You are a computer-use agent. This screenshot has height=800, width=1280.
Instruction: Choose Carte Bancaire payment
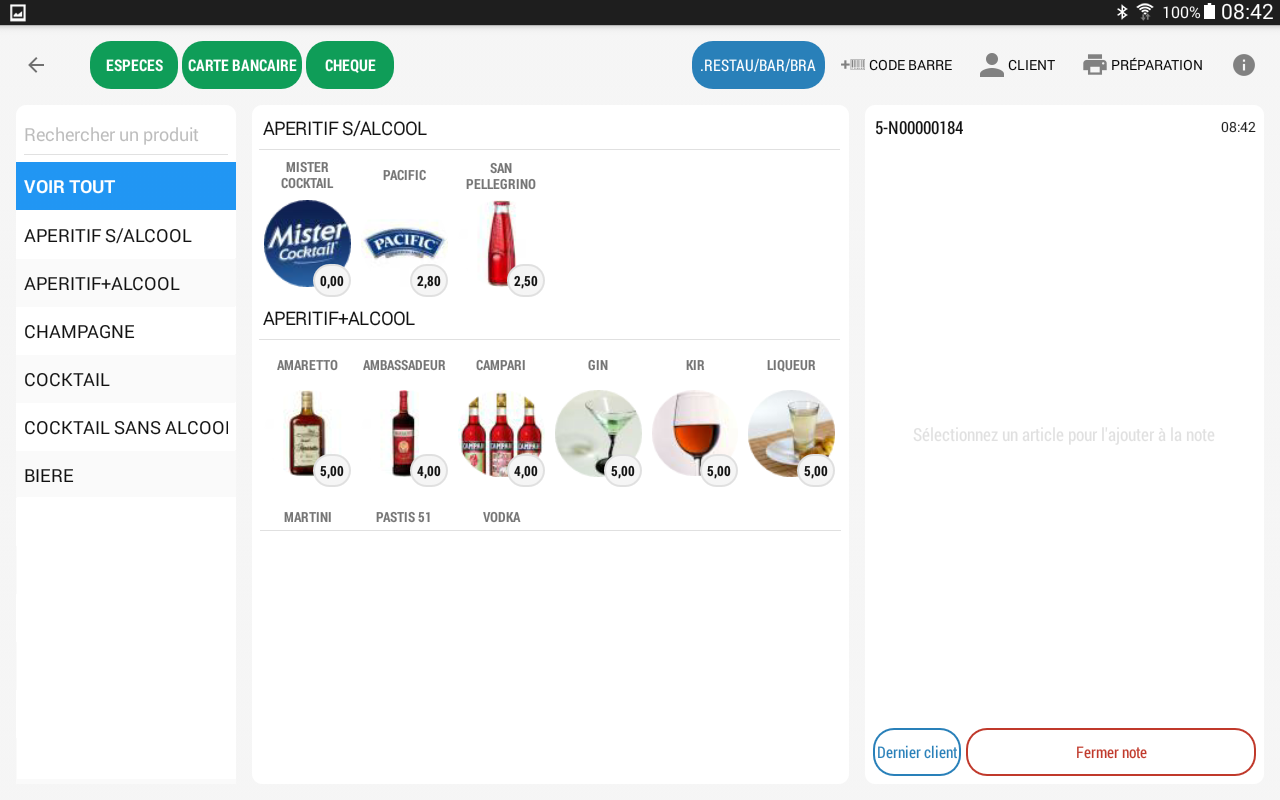click(x=242, y=65)
